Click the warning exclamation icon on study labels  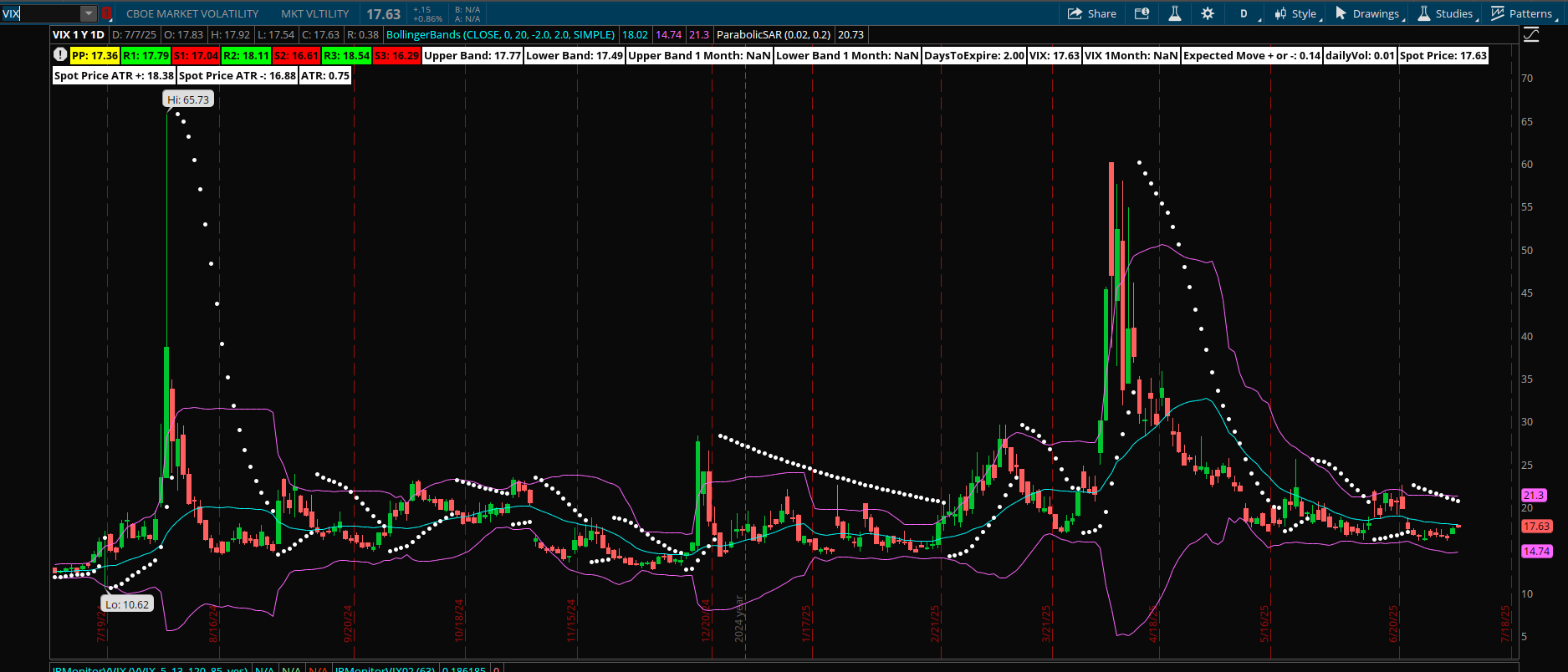point(60,54)
